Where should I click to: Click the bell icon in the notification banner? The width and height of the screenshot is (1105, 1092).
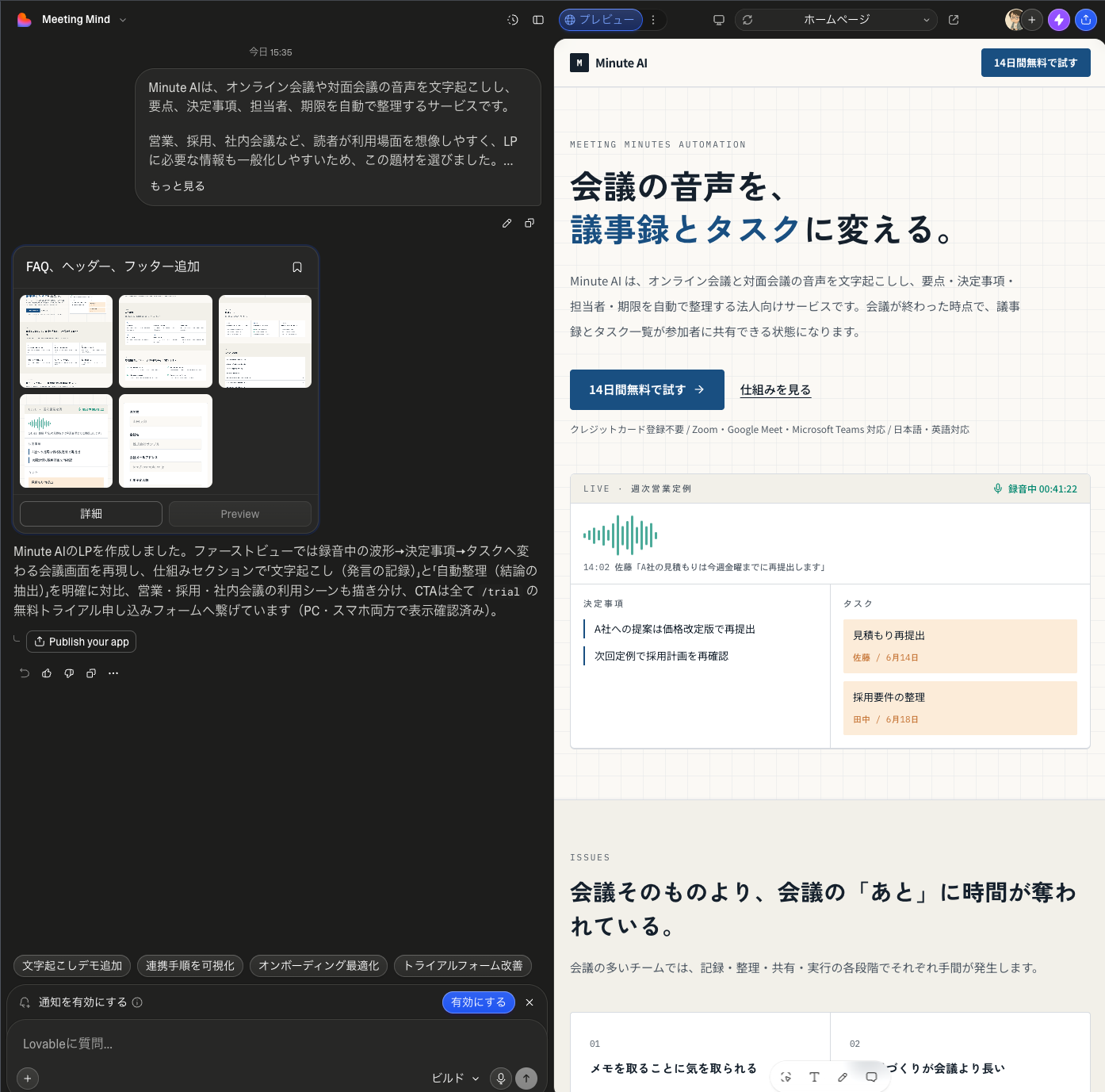pos(25,1002)
